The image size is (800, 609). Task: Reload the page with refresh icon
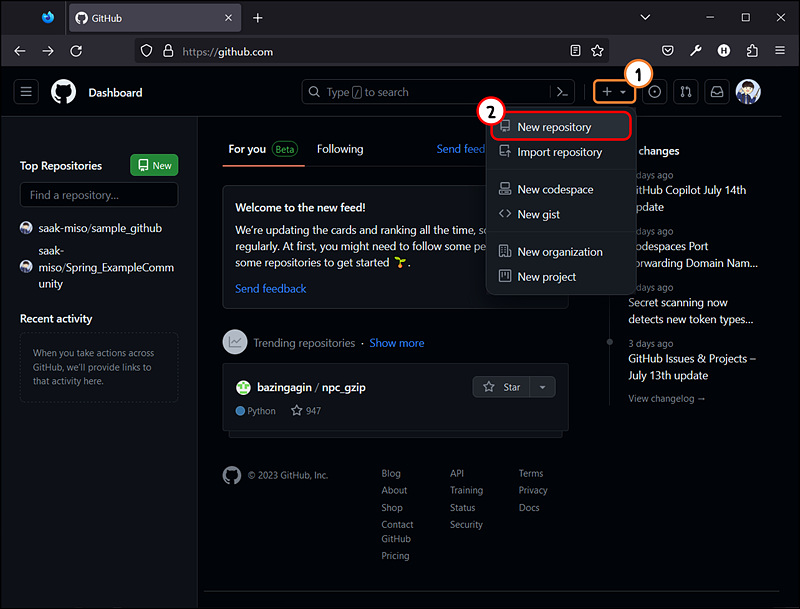[x=76, y=51]
